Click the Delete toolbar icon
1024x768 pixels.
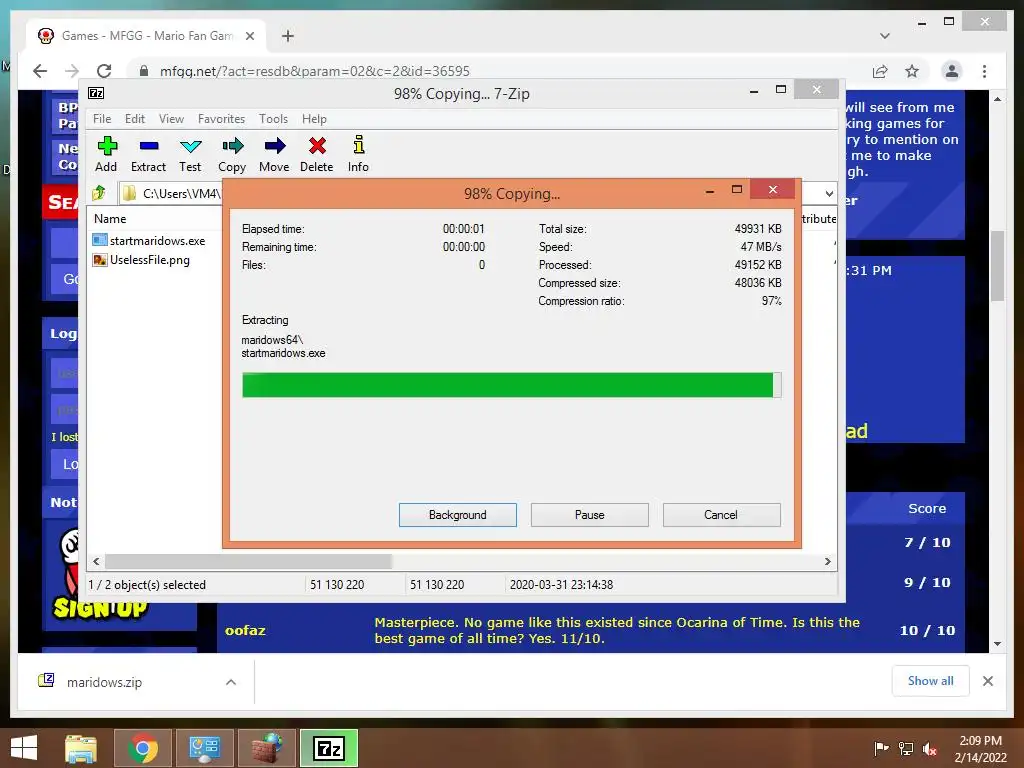[317, 154]
